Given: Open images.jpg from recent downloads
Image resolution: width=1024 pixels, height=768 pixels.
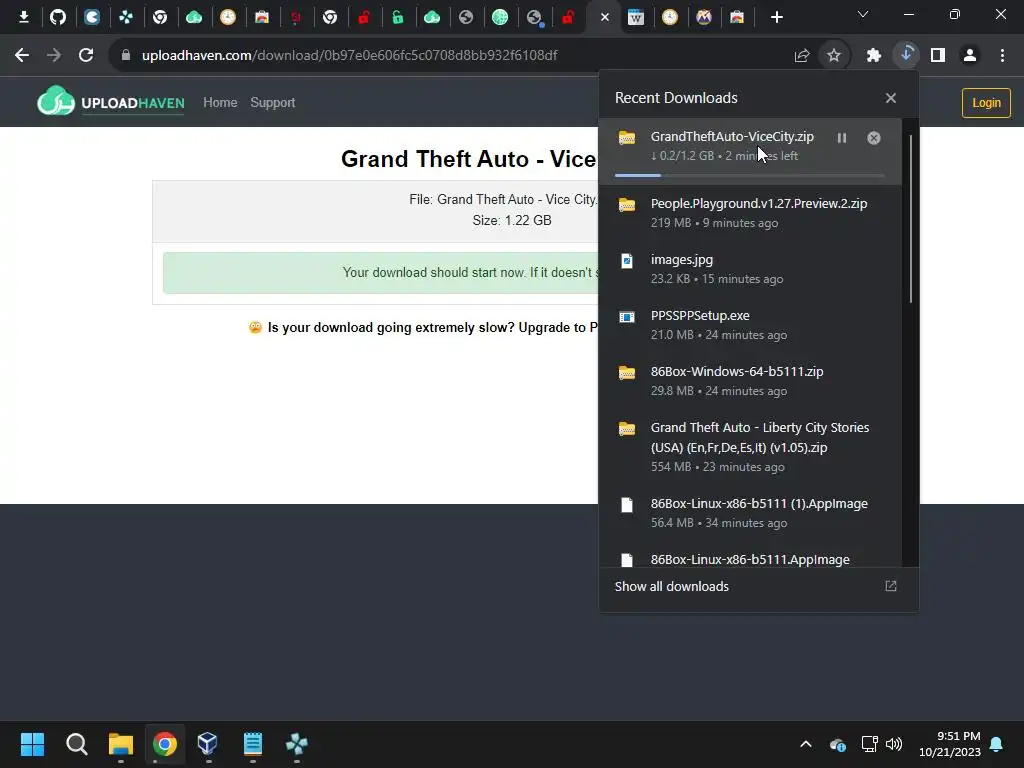Looking at the screenshot, I should (x=750, y=269).
